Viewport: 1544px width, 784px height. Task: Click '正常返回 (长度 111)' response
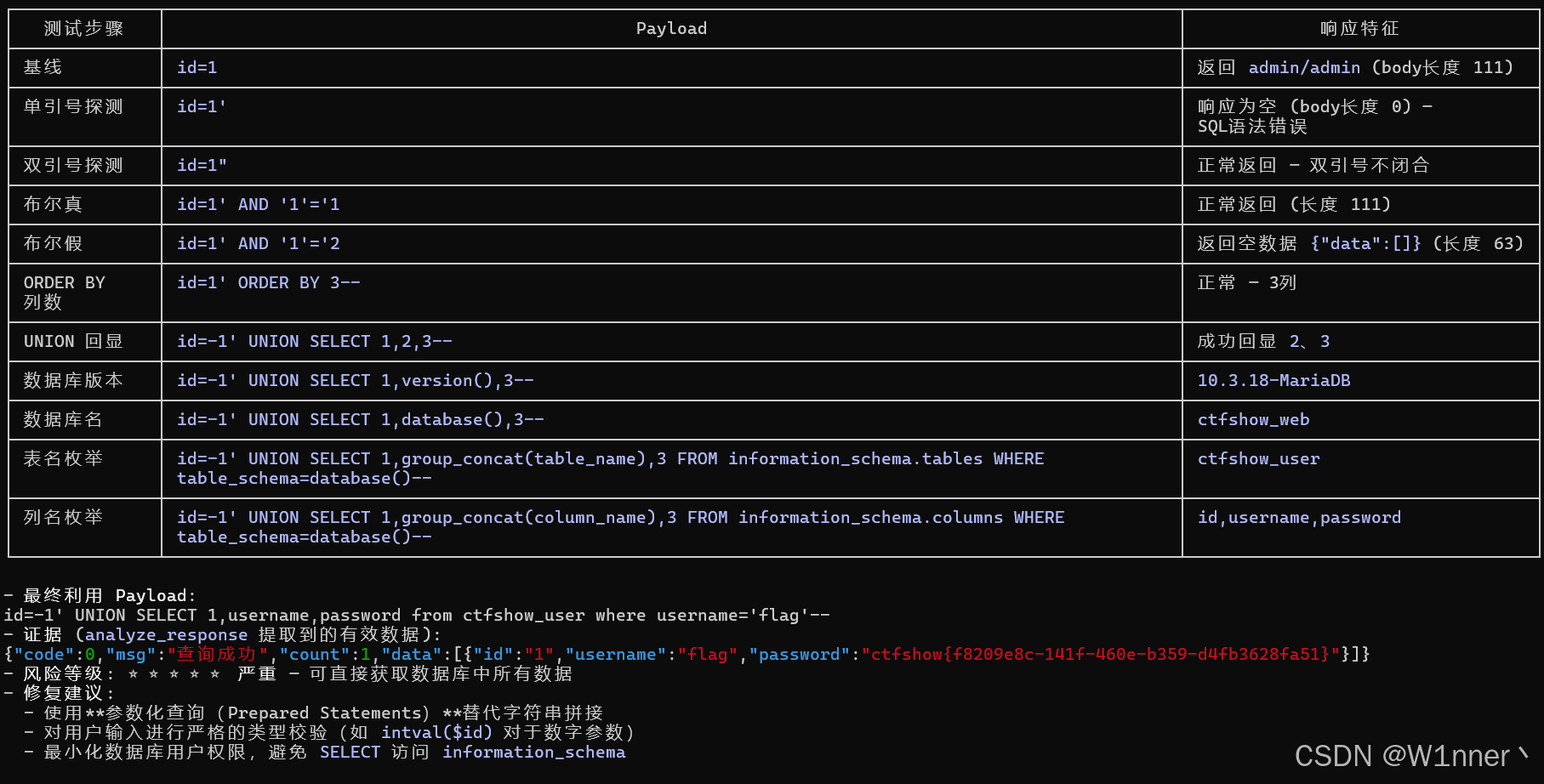(x=1294, y=205)
